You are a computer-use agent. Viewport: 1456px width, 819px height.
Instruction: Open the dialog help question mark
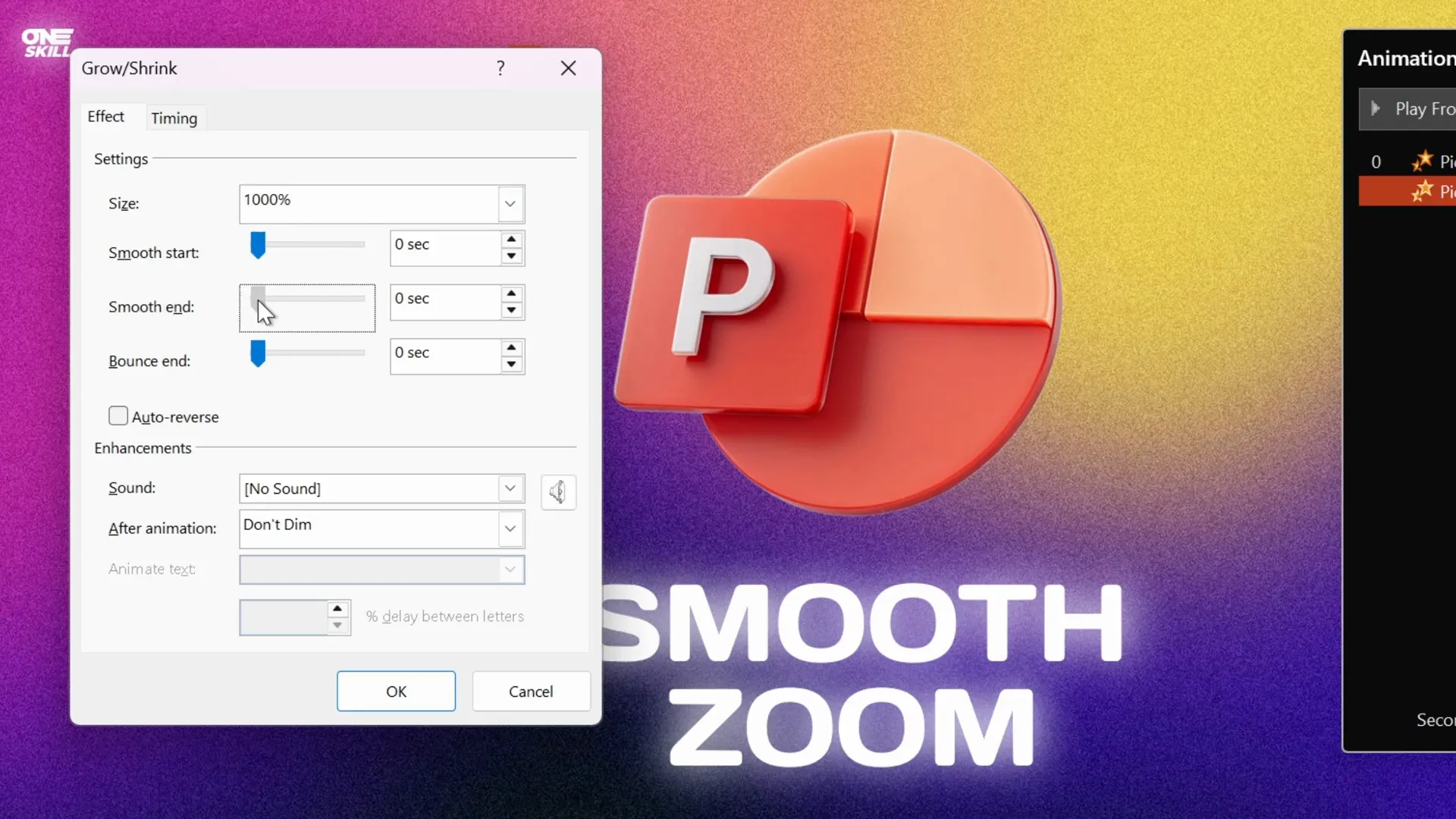tap(500, 68)
